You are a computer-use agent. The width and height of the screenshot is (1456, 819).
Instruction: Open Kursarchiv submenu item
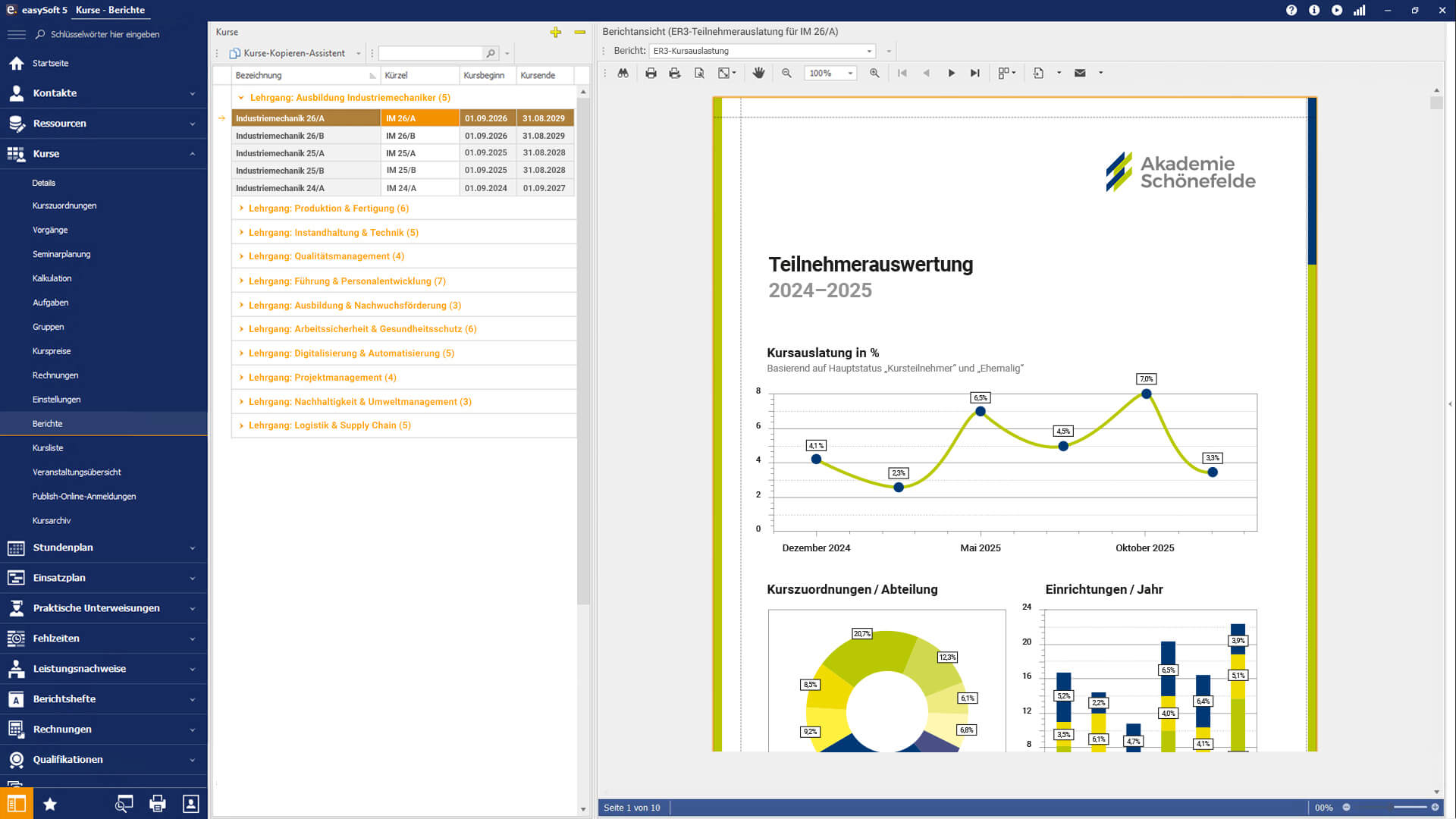click(x=52, y=521)
